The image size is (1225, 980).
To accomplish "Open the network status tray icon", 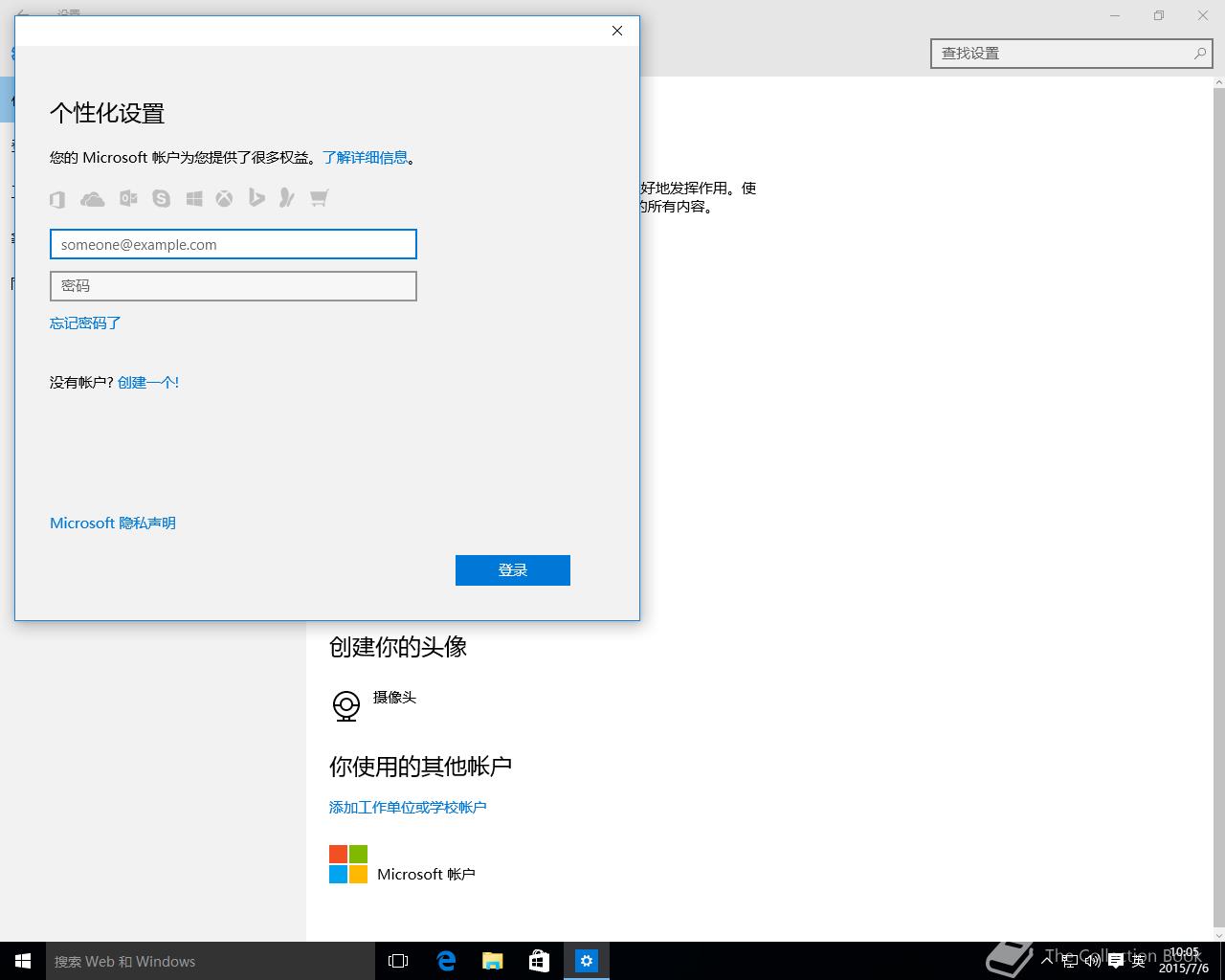I will point(1070,961).
